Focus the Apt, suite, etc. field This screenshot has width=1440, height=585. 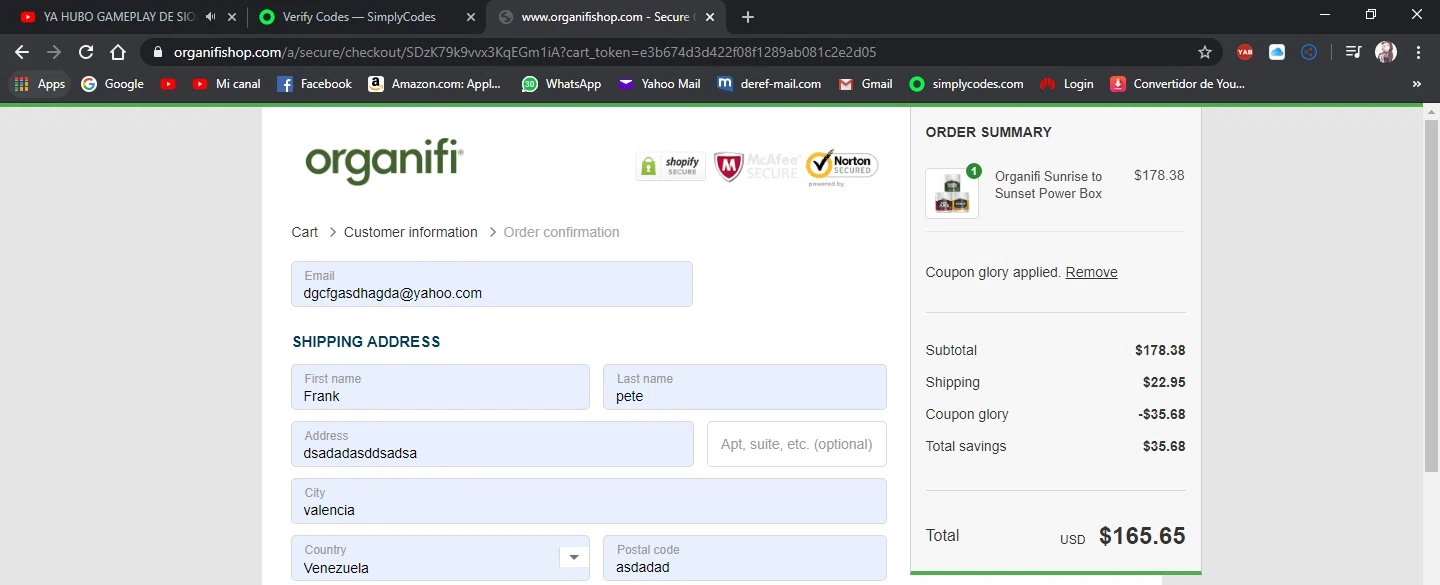click(x=797, y=444)
